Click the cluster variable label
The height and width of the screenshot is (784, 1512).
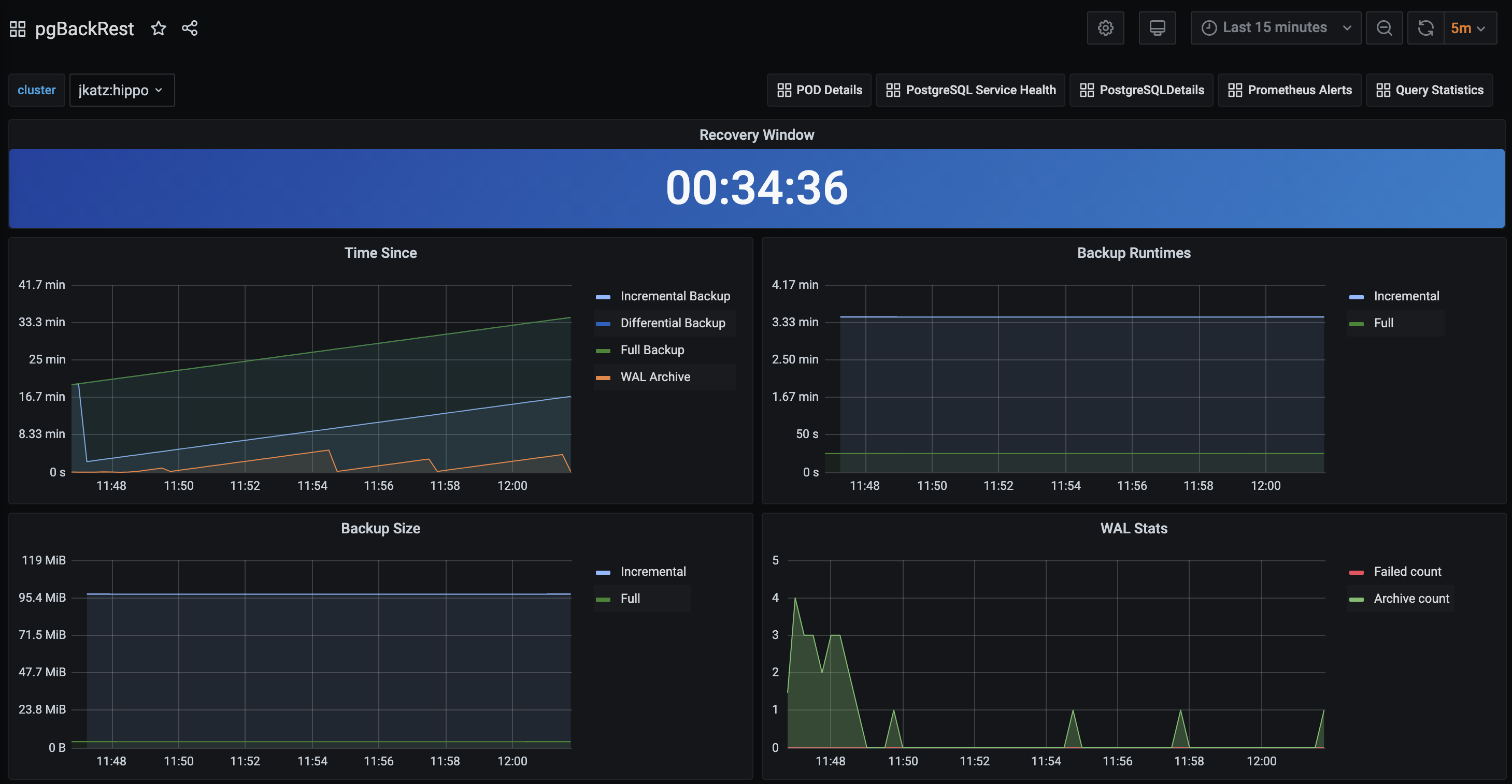pos(36,90)
